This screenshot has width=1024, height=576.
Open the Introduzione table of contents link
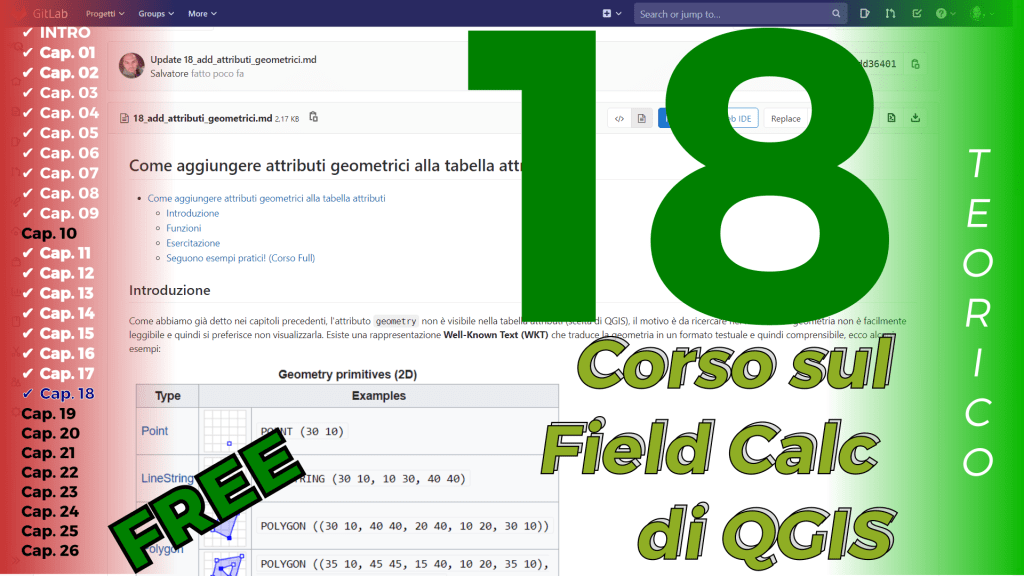point(192,213)
